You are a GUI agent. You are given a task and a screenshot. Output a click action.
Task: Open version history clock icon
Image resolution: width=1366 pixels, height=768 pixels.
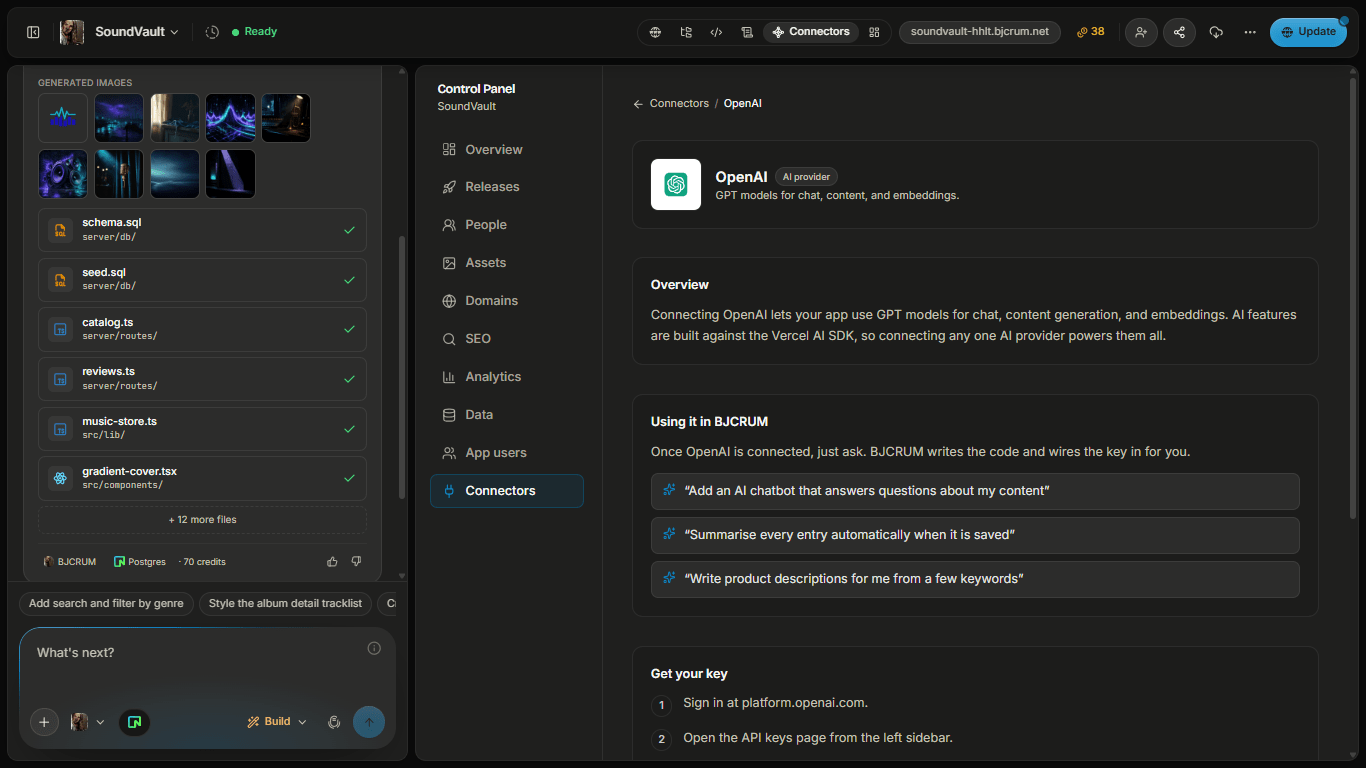(x=212, y=32)
